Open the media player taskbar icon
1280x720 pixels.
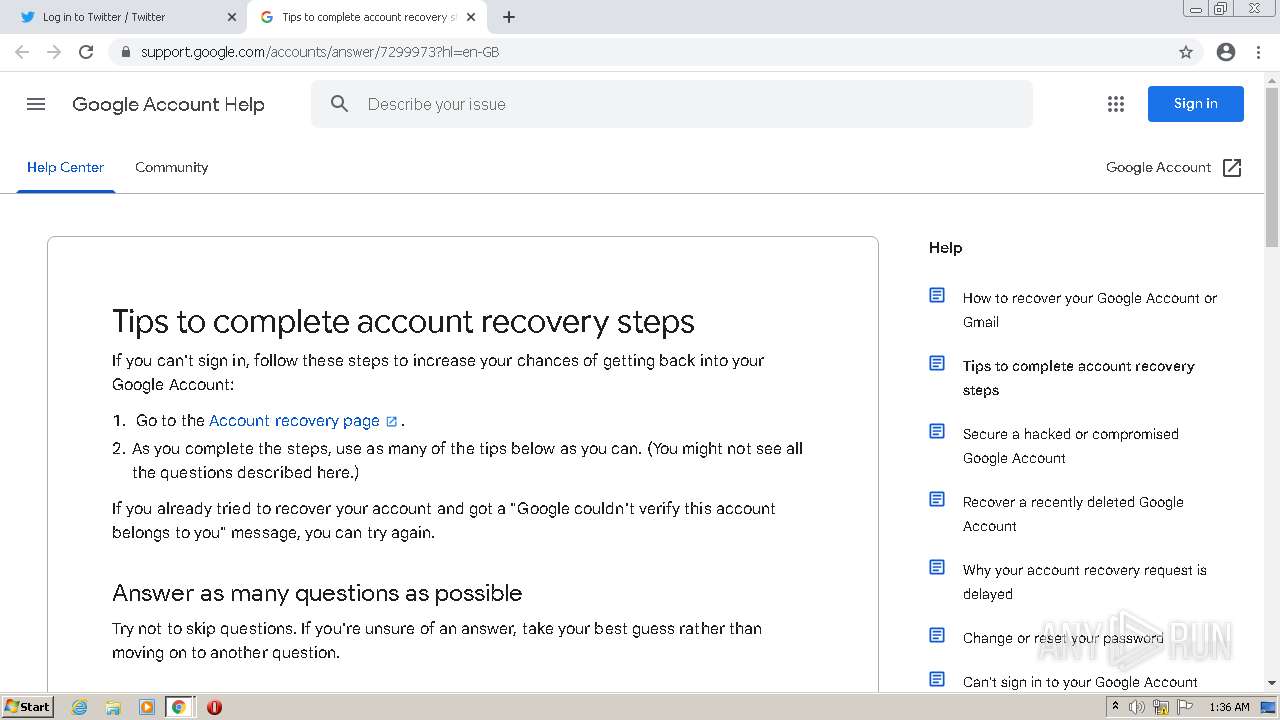coord(147,707)
